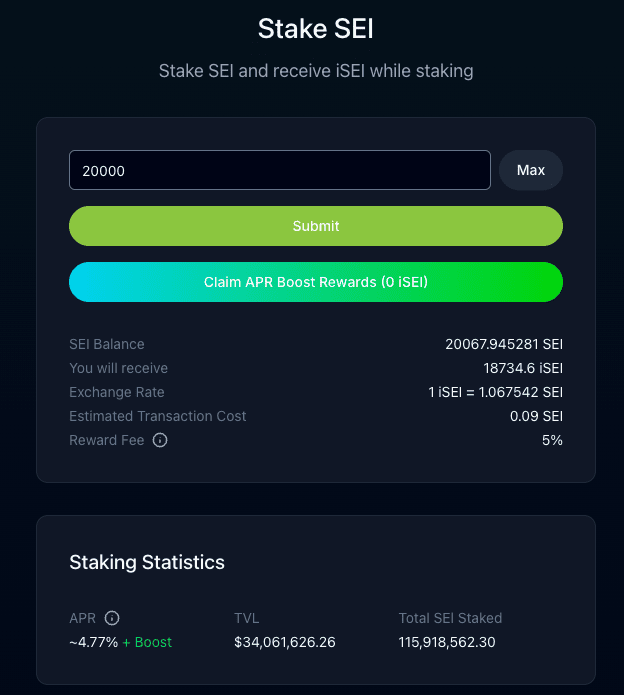Click the APR info icon
Image resolution: width=624 pixels, height=695 pixels.
tap(112, 618)
